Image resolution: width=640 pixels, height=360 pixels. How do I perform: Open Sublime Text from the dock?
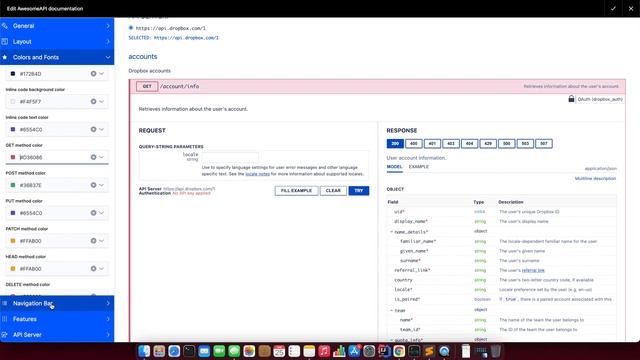pyautogui.click(x=429, y=351)
